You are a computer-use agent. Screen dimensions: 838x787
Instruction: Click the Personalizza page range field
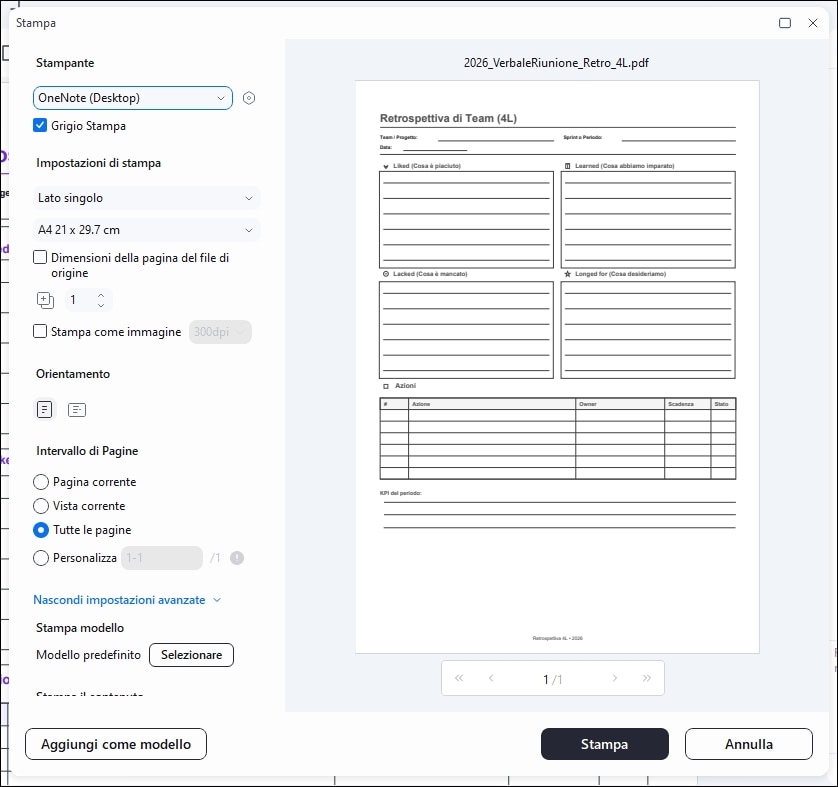[x=161, y=558]
